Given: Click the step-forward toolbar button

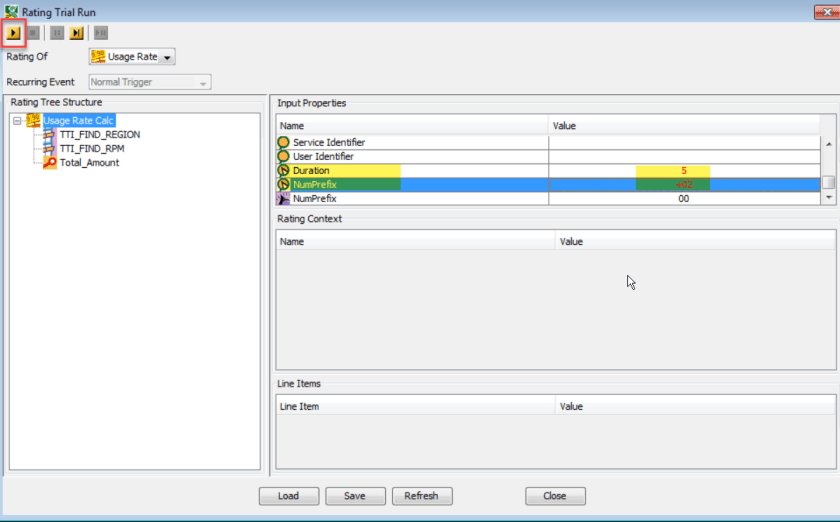Looking at the screenshot, I should pos(77,33).
